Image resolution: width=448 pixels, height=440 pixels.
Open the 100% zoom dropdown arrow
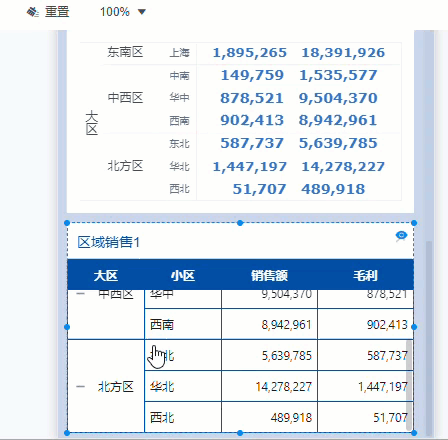coord(142,12)
